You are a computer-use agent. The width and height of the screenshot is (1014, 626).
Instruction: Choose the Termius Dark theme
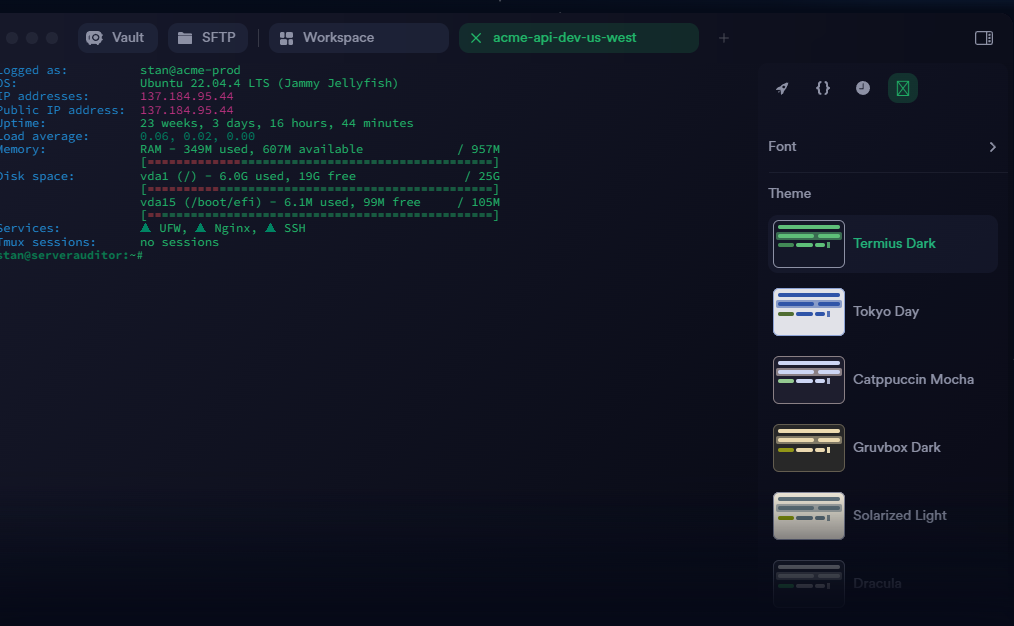[883, 244]
